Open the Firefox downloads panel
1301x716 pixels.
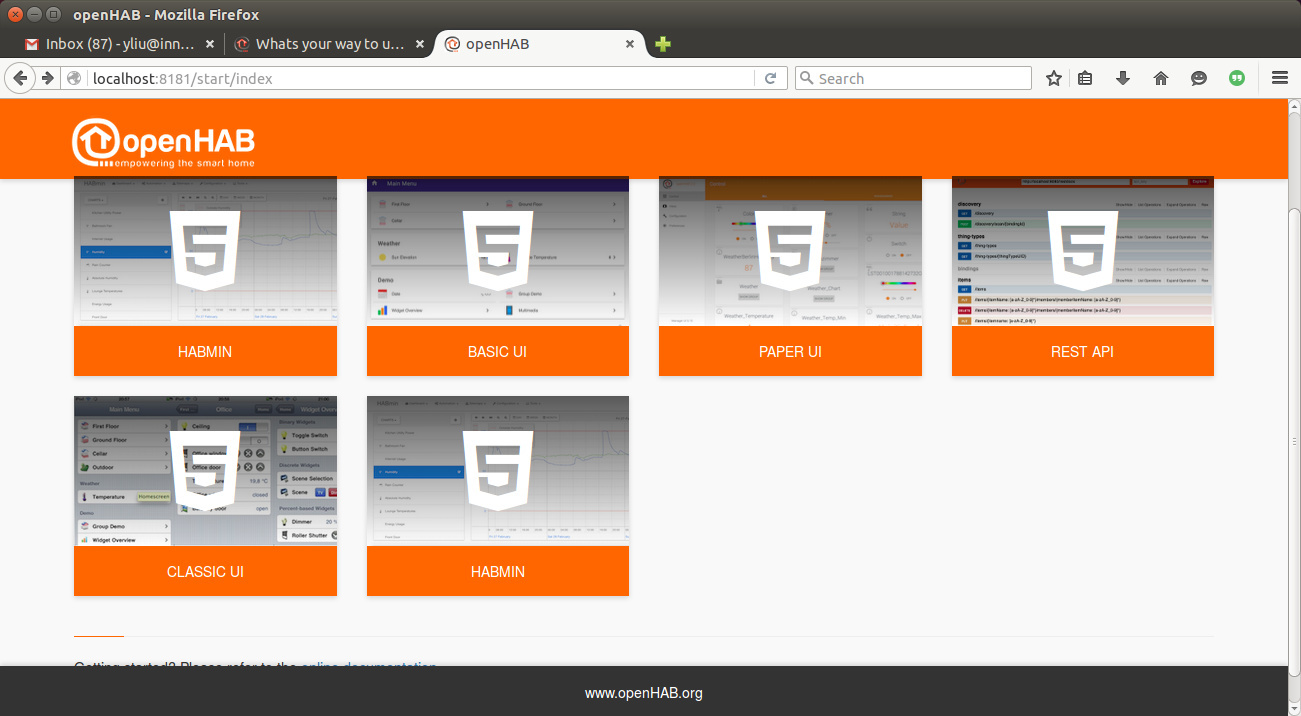pyautogui.click(x=1122, y=78)
